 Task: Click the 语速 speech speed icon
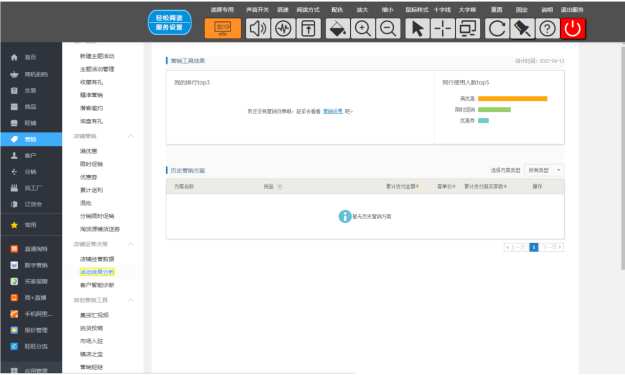[283, 28]
